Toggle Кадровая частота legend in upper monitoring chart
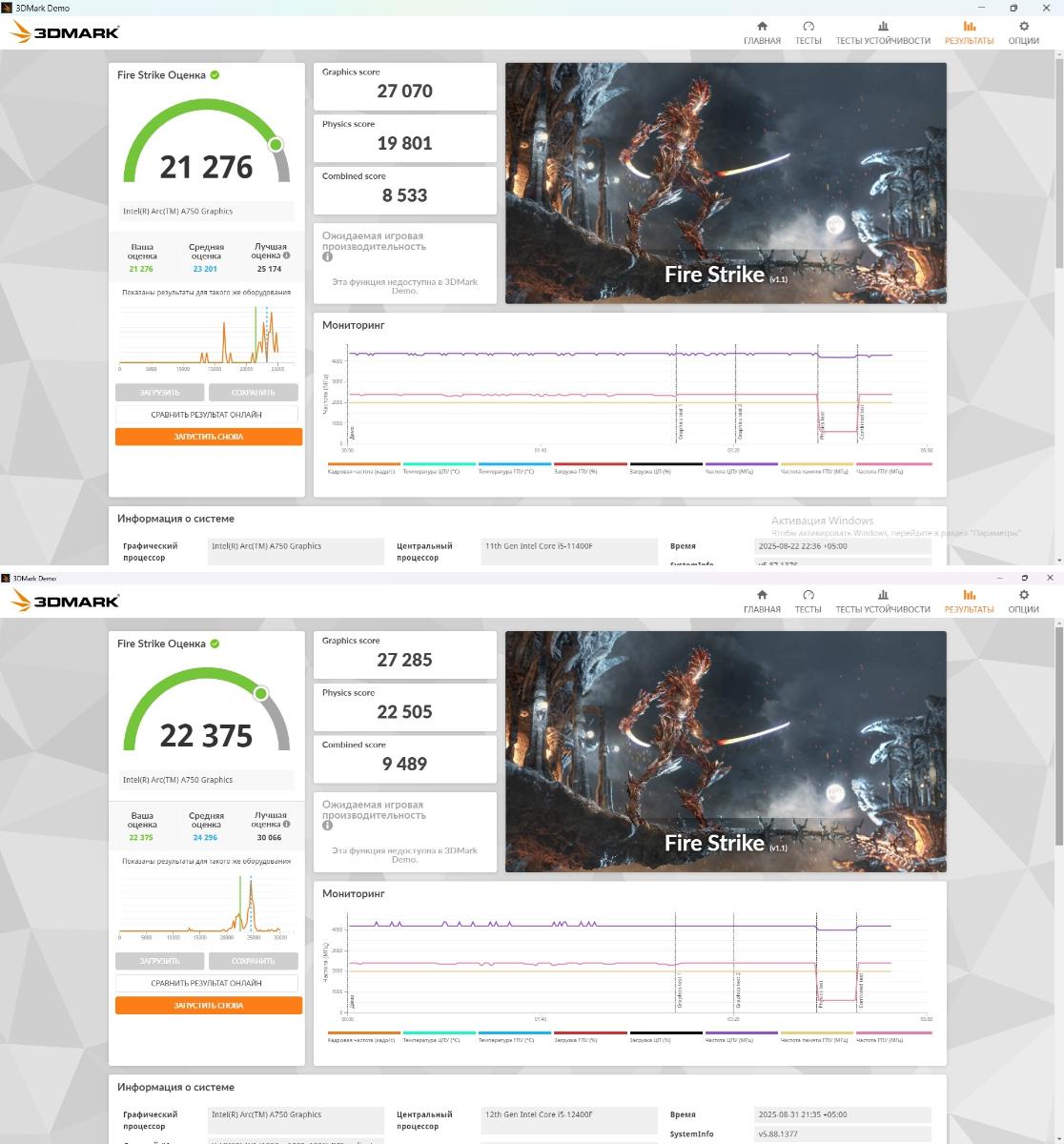Viewport: 1064px width, 1144px height. coord(363,468)
